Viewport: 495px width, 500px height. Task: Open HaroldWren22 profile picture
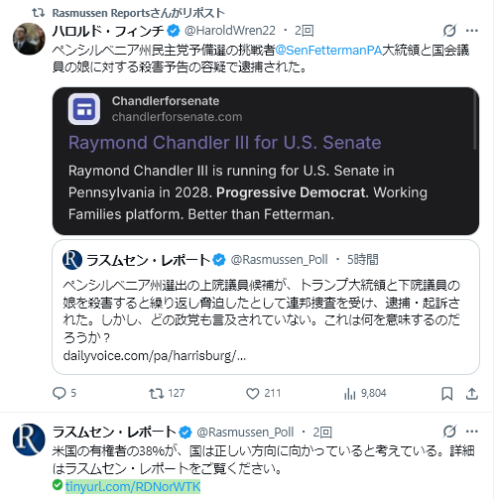(29, 39)
